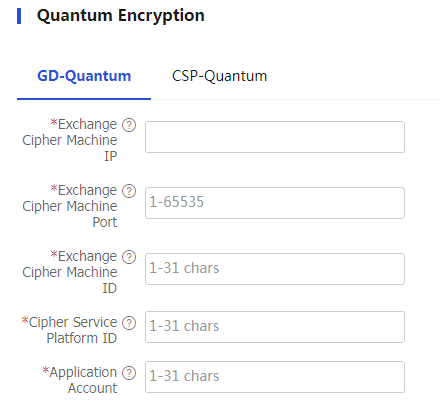
Task: Click the port field showing 1-65535
Action: (275, 203)
